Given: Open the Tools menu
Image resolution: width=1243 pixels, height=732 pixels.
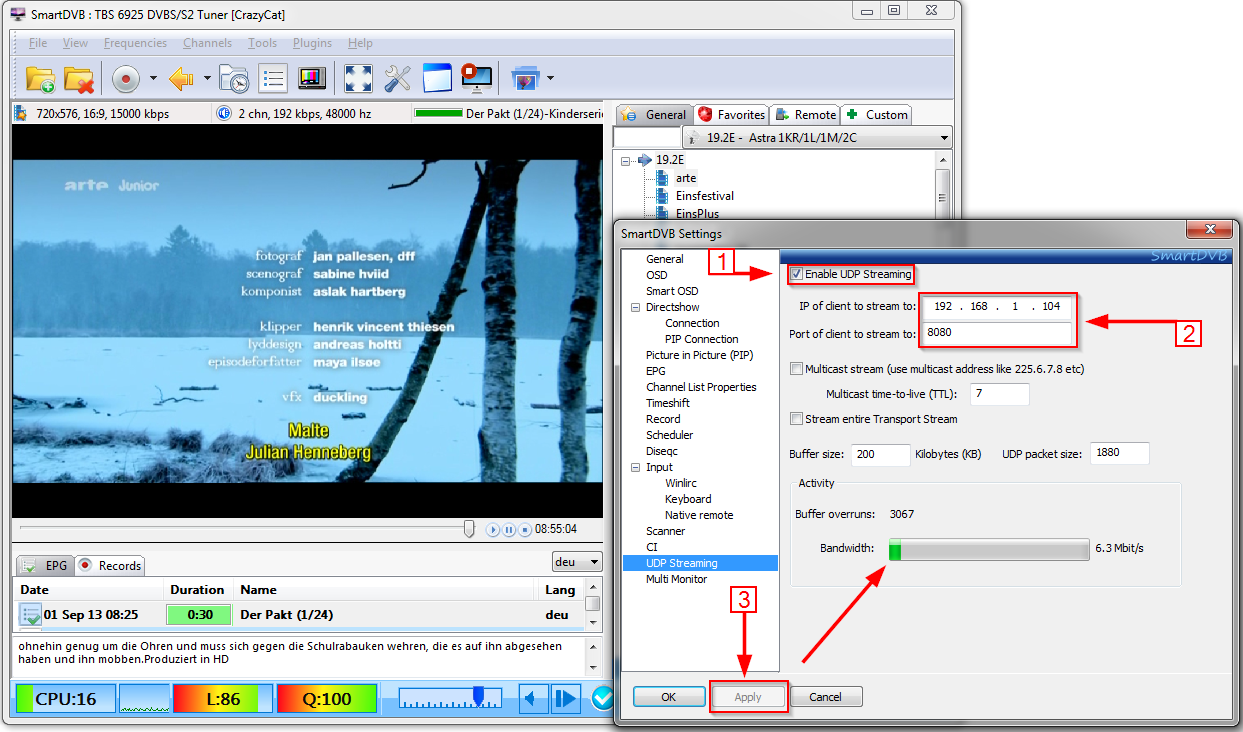Looking at the screenshot, I should tap(262, 43).
